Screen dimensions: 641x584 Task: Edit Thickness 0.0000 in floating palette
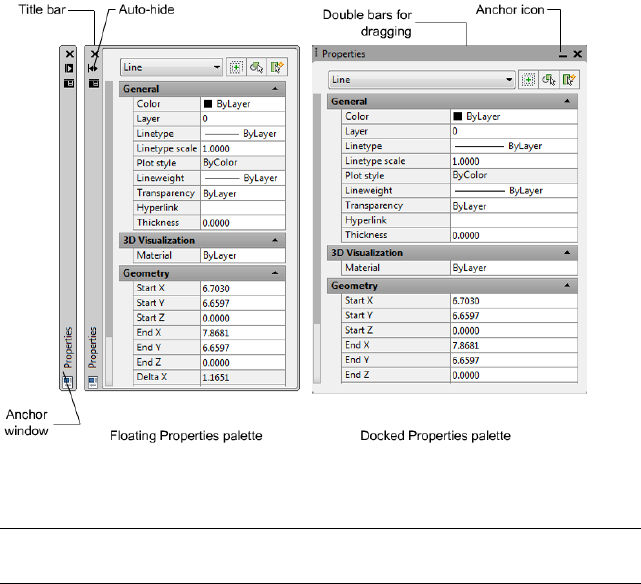[x=243, y=223]
